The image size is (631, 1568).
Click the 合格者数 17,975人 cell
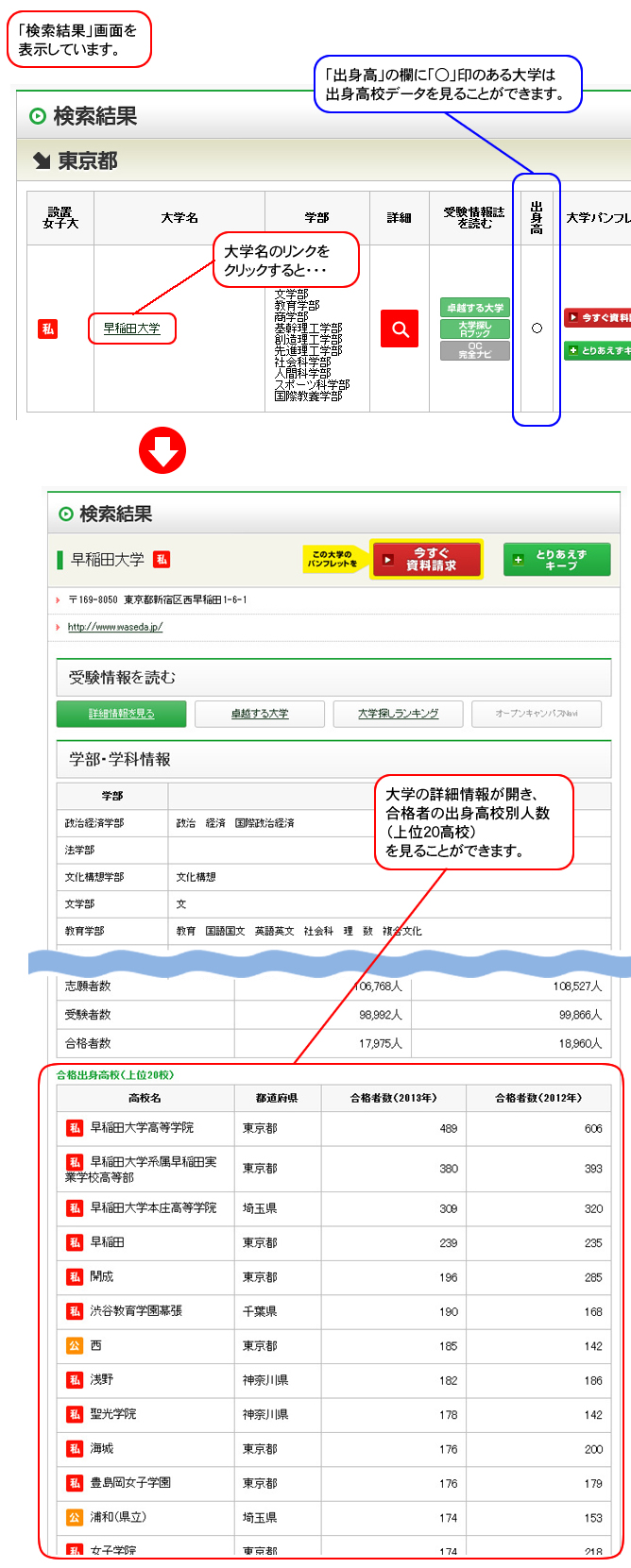pos(323,1043)
